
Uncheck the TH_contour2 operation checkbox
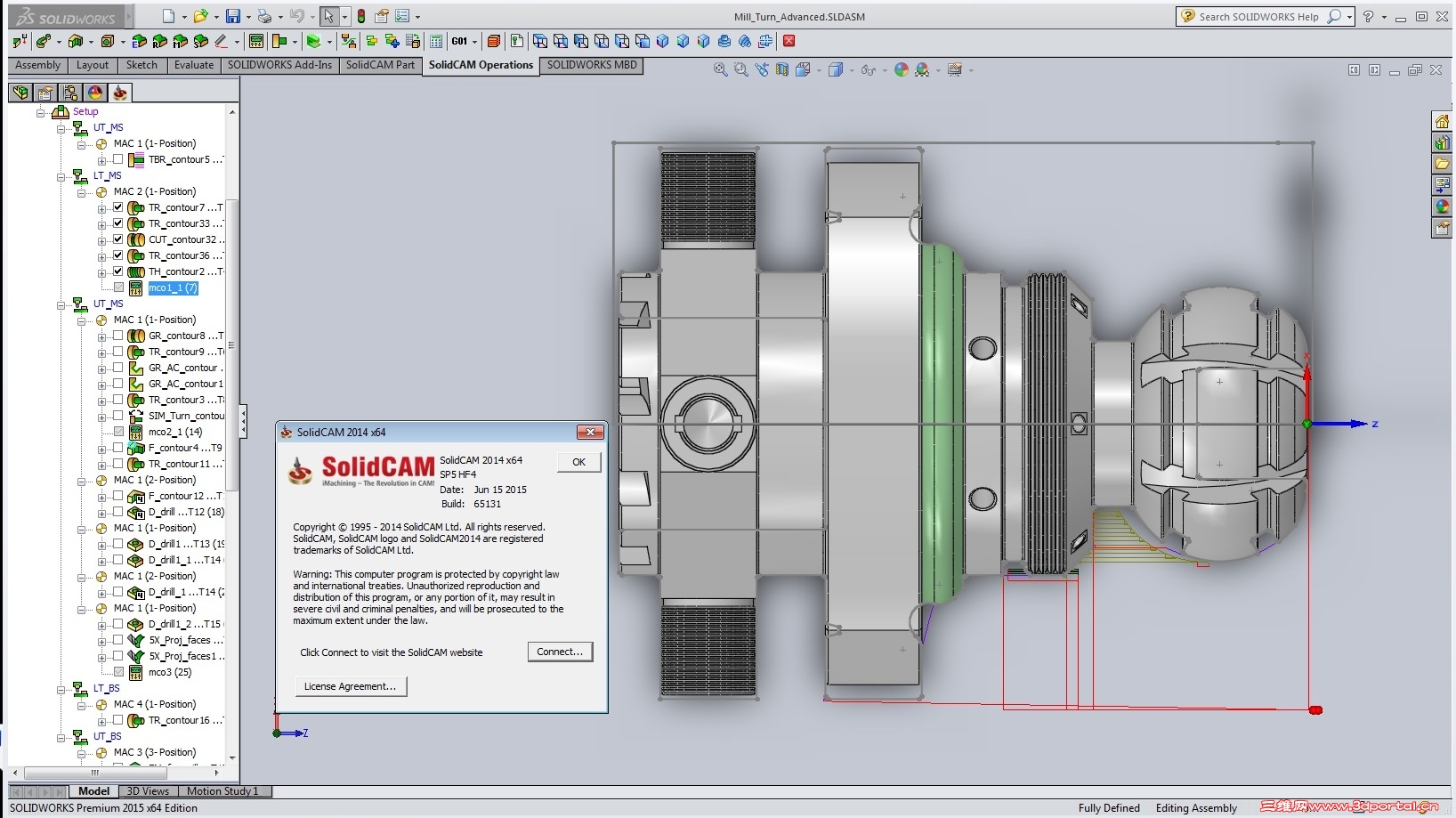[117, 271]
